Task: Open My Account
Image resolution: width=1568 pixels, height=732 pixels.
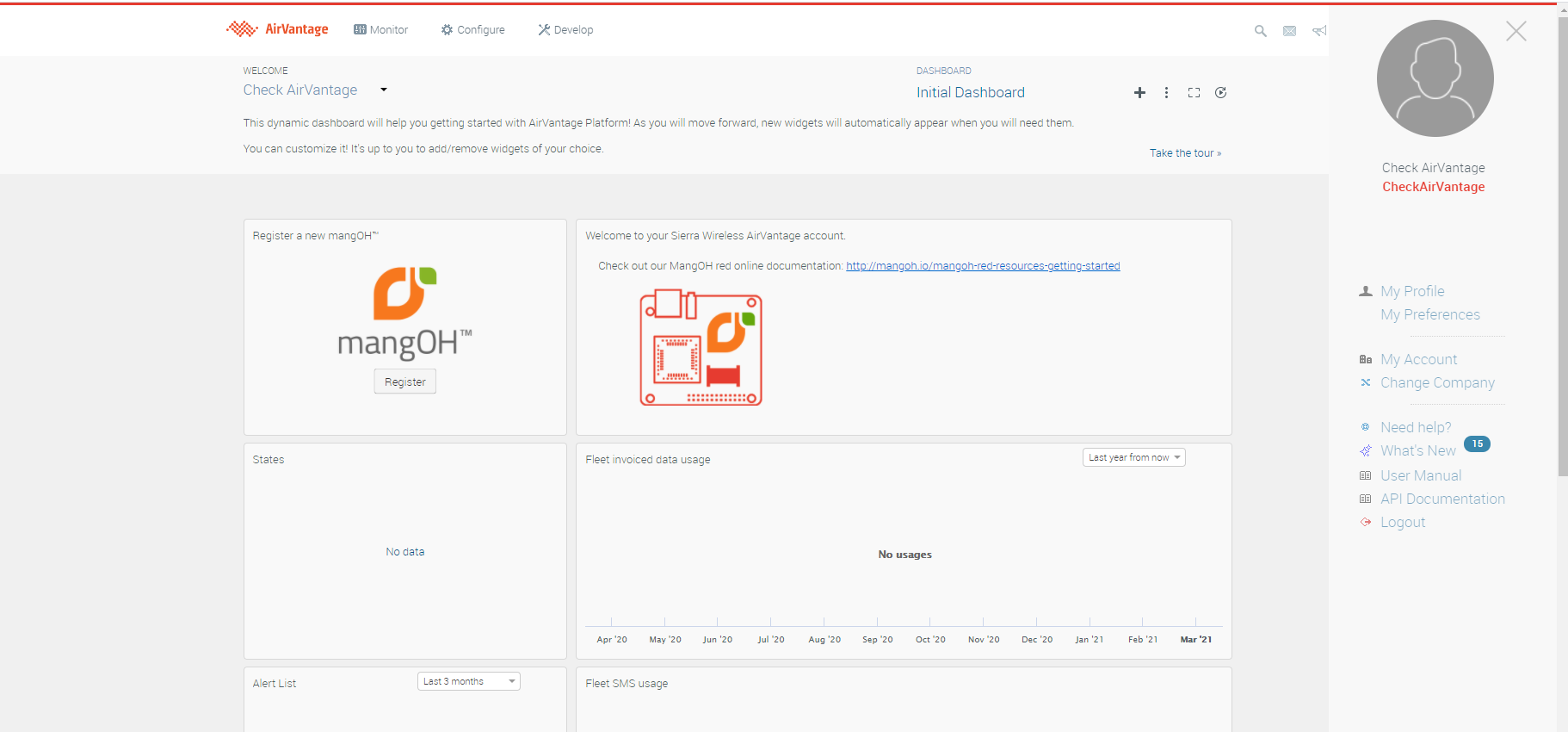Action: (x=1419, y=360)
